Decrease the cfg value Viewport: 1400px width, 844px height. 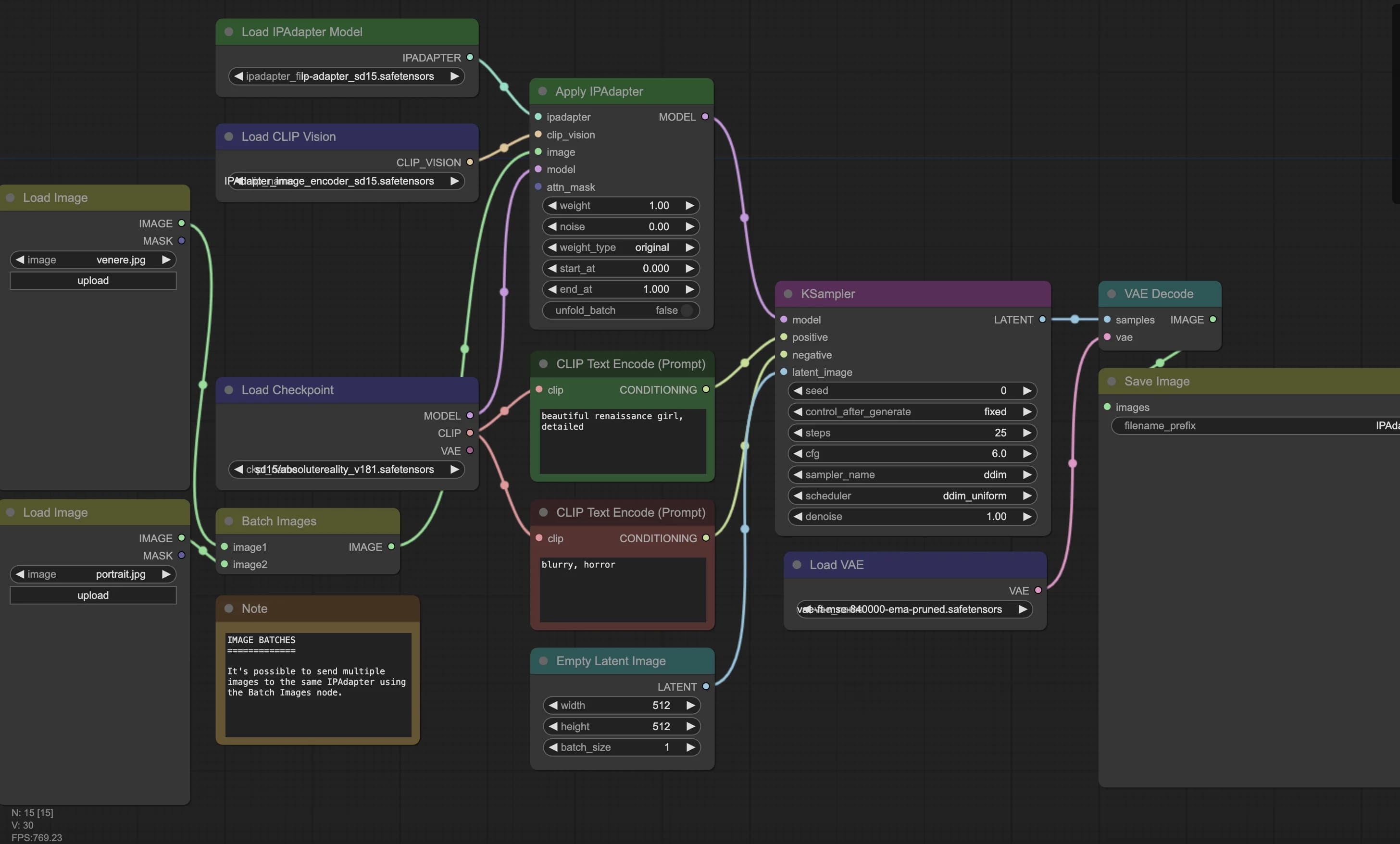pyautogui.click(x=798, y=453)
